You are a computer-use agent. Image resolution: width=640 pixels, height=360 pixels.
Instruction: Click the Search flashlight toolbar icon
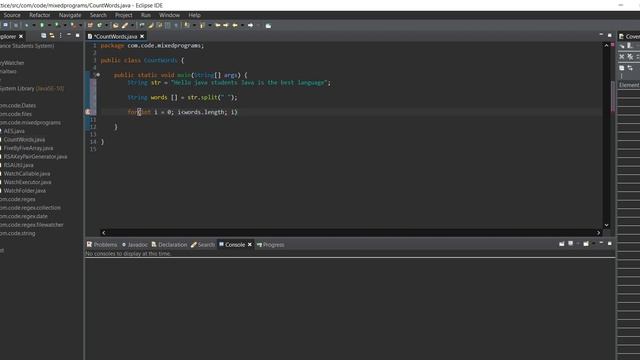124,25
